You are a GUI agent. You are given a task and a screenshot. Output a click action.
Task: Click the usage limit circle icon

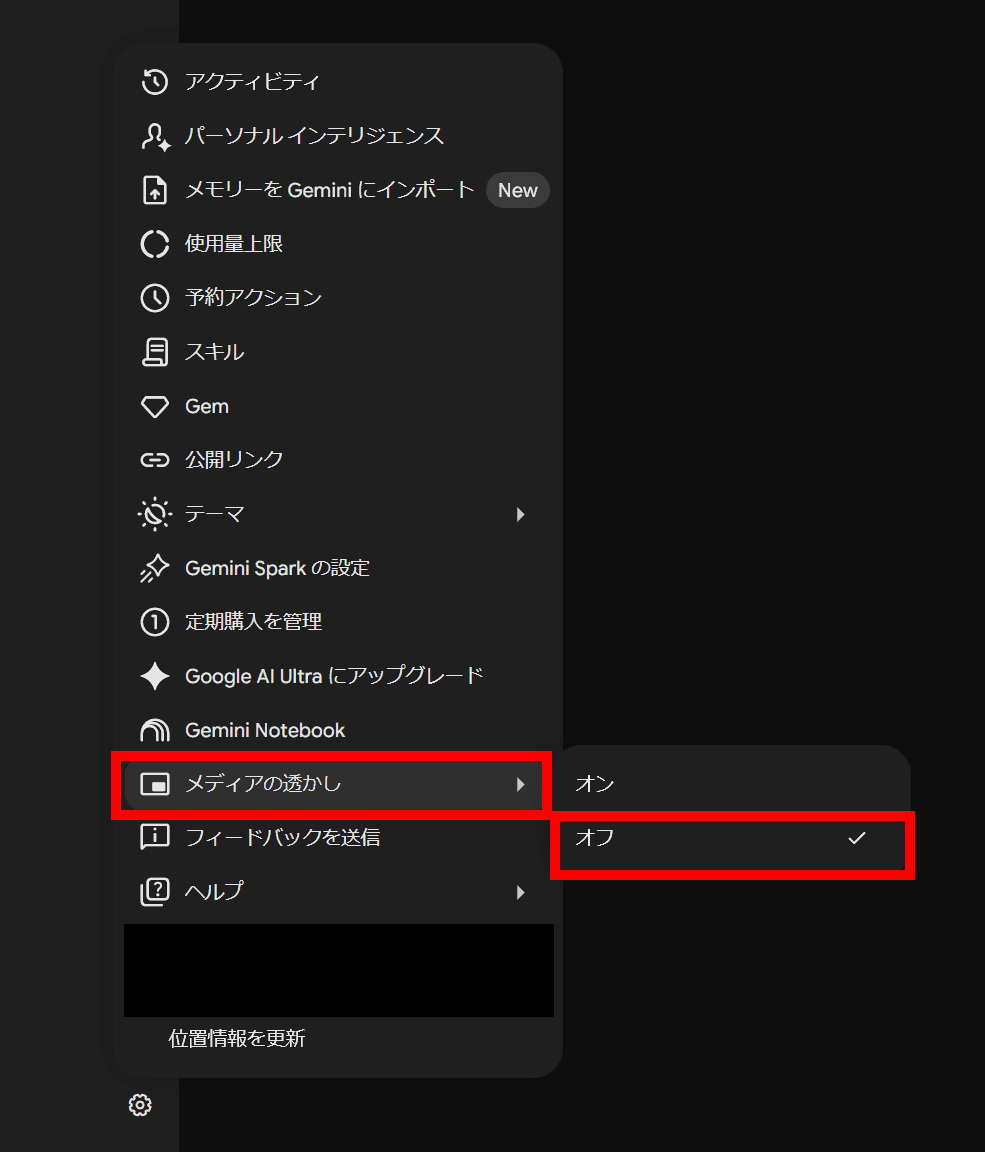coord(154,244)
